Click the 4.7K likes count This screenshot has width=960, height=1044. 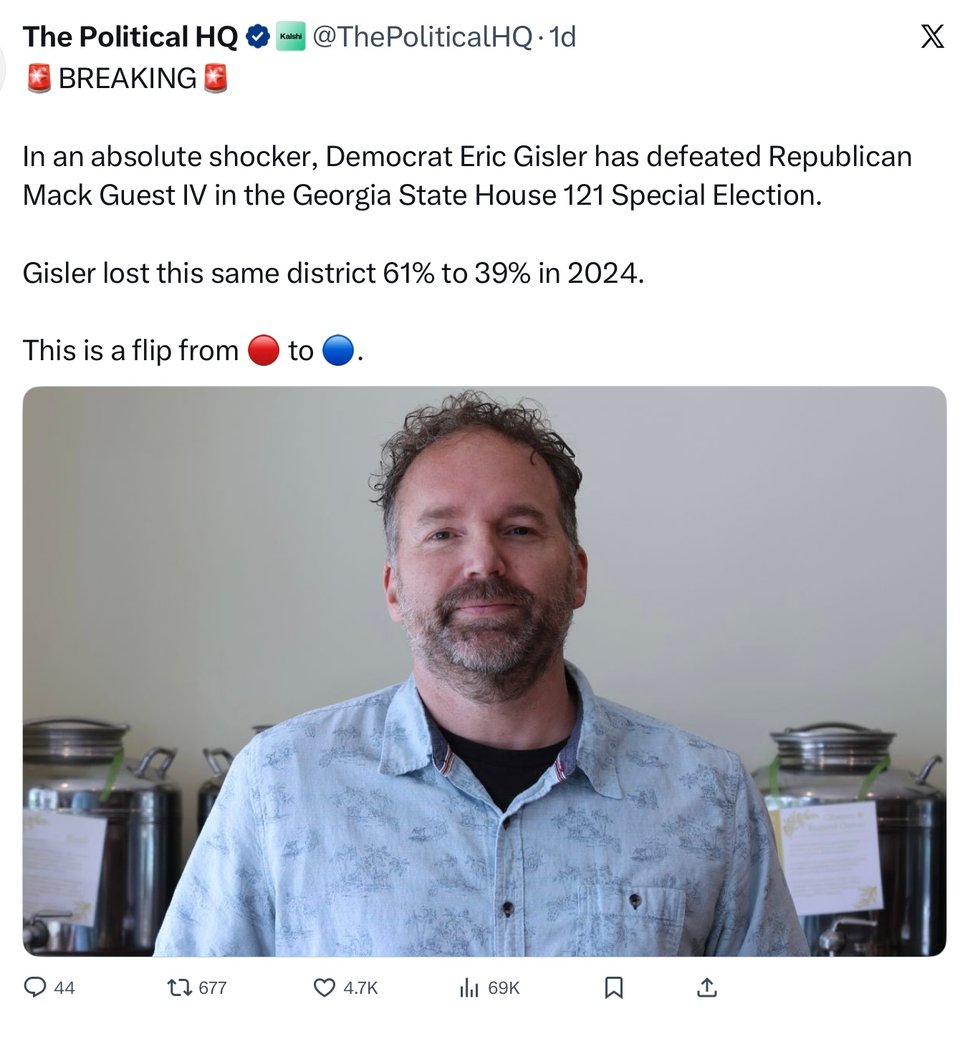coord(359,987)
